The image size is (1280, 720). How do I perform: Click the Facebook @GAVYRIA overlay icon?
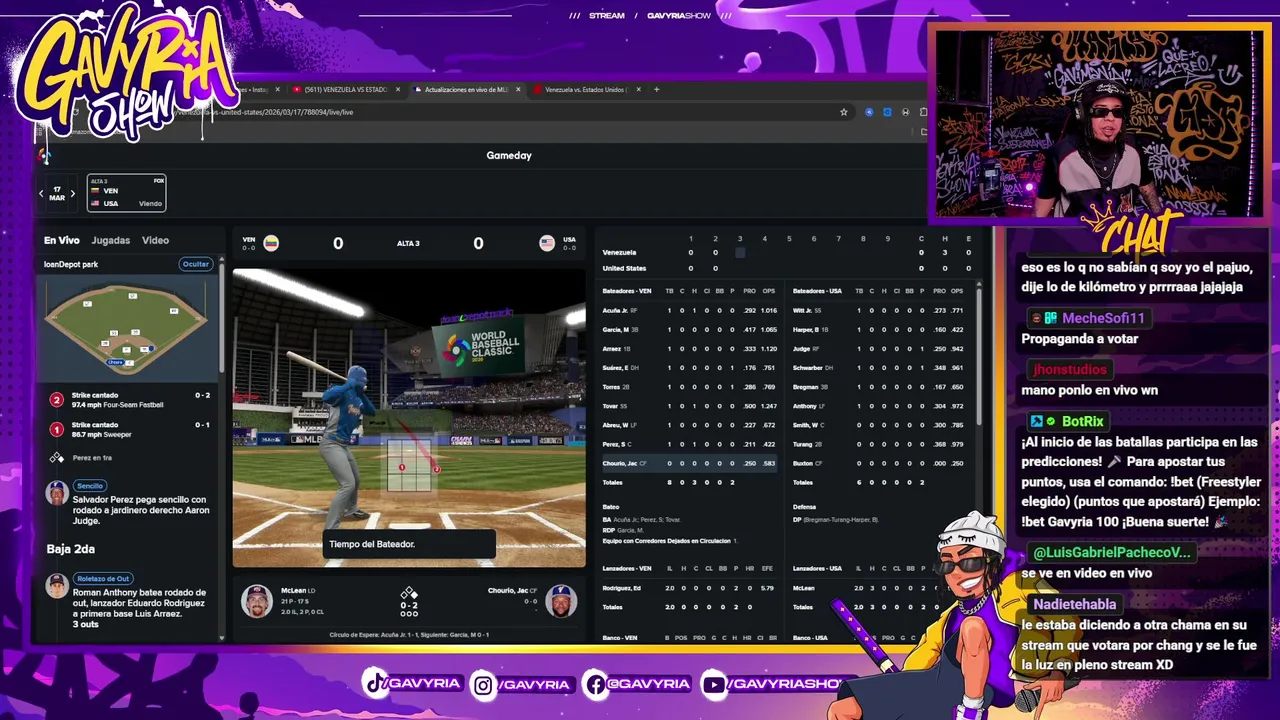coord(595,684)
